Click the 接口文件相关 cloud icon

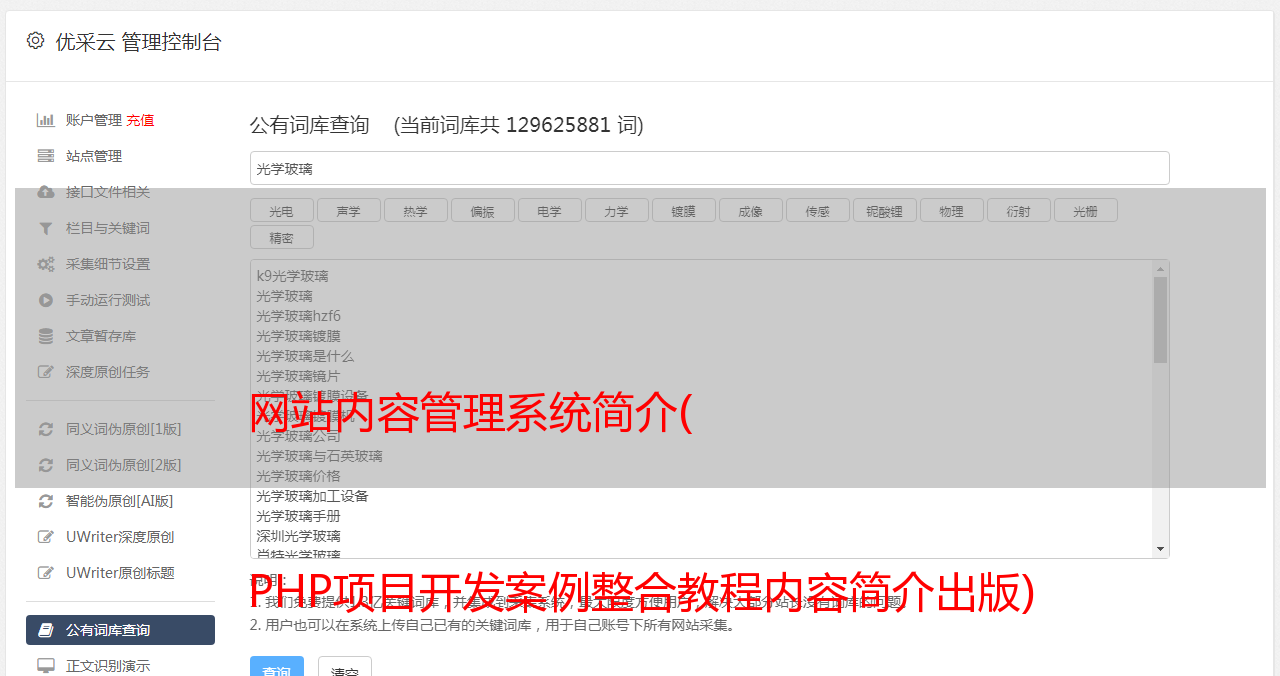point(45,192)
